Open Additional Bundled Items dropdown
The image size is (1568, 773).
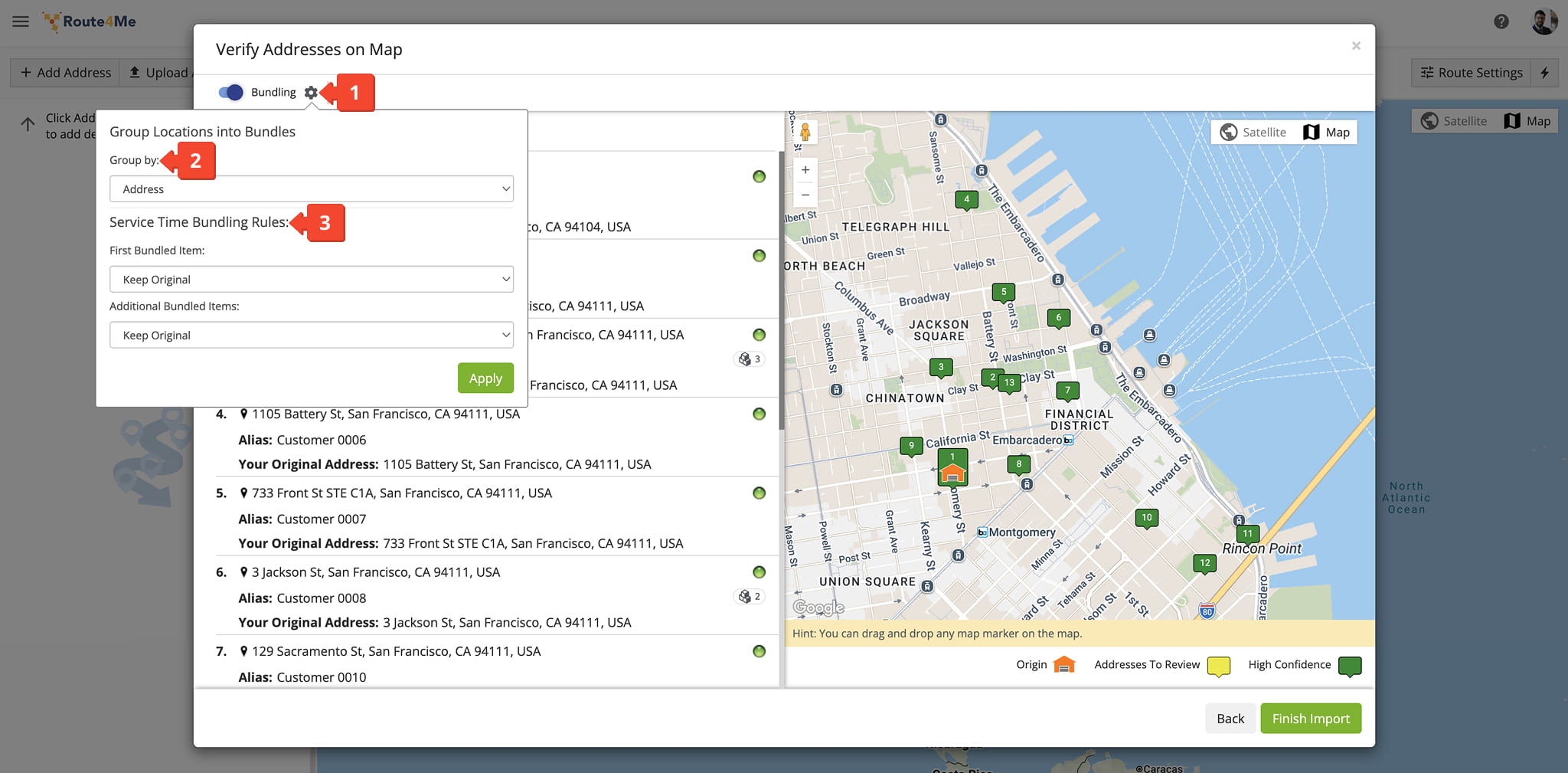[311, 336]
